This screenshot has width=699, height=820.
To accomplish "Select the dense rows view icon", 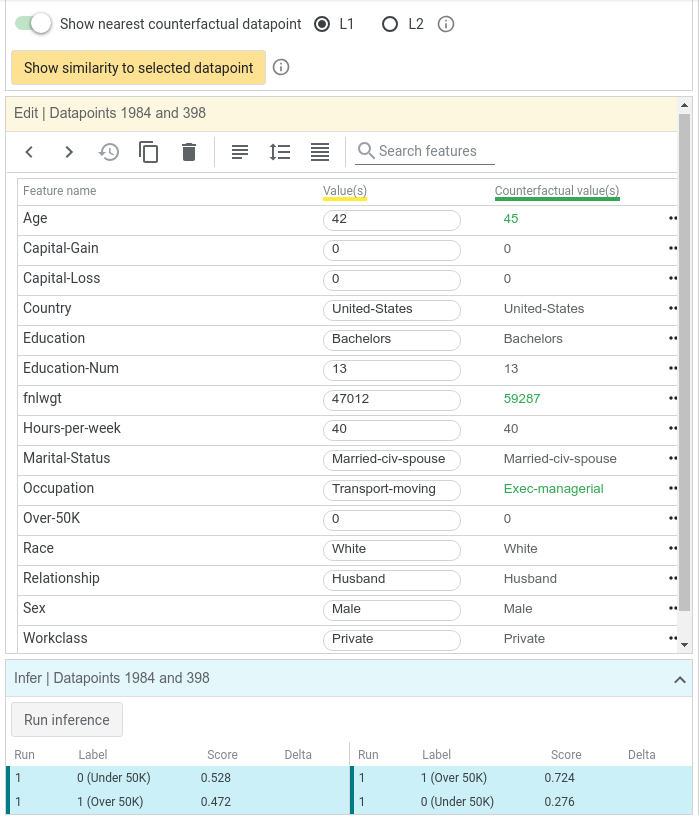I will click(x=320, y=152).
